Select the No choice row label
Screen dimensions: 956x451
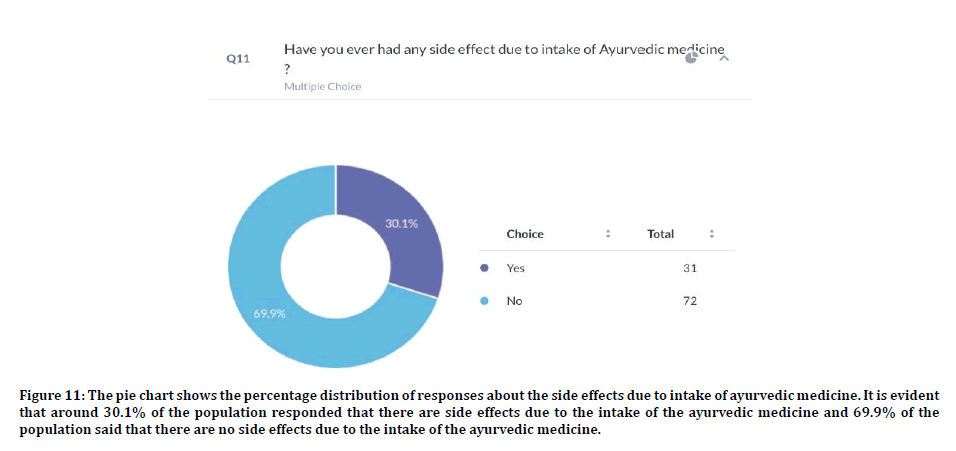point(514,300)
